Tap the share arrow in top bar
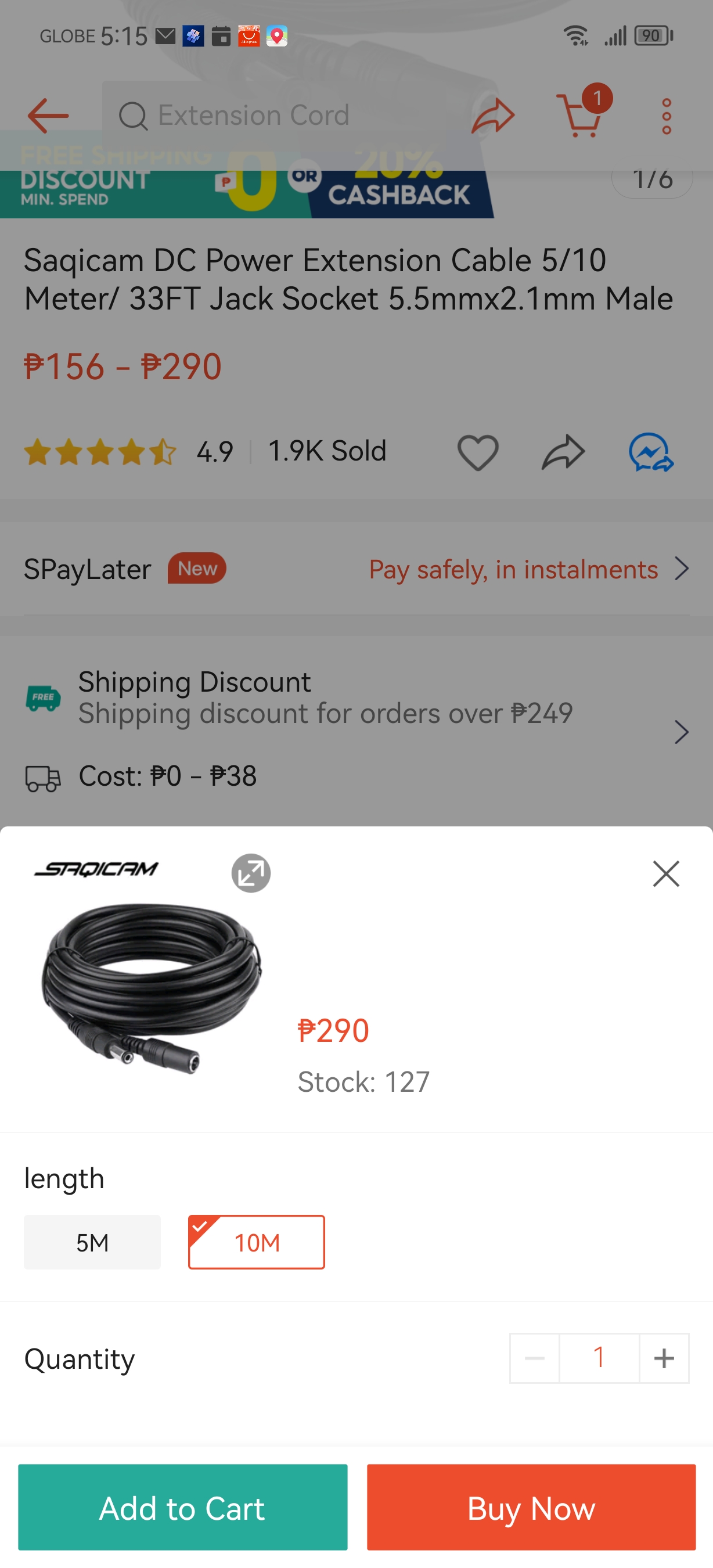Image resolution: width=713 pixels, height=1568 pixels. [x=493, y=116]
